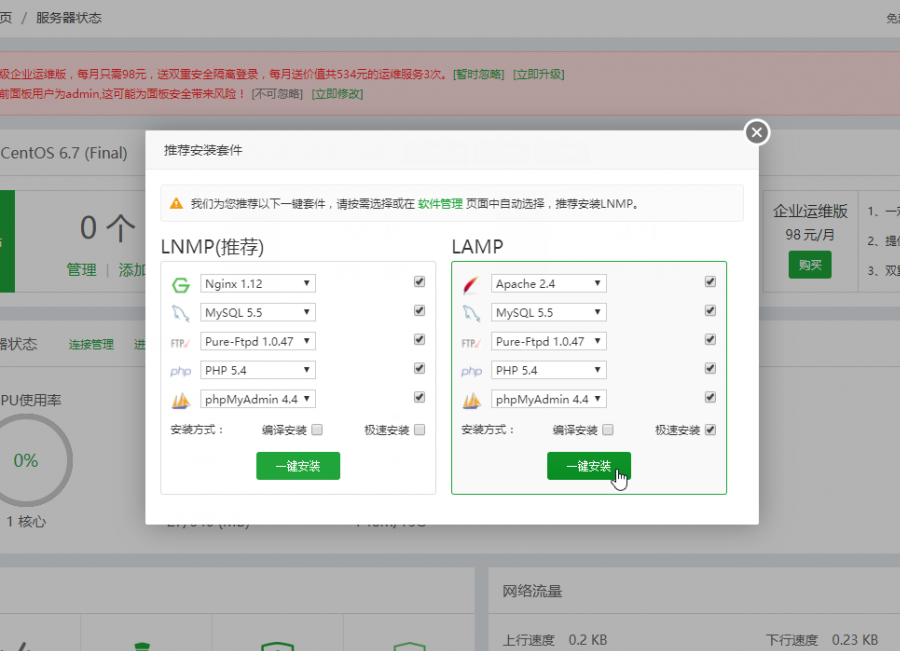Viewport: 900px width, 651px height.
Task: Open the 连接管理 tab
Action: [x=91, y=344]
